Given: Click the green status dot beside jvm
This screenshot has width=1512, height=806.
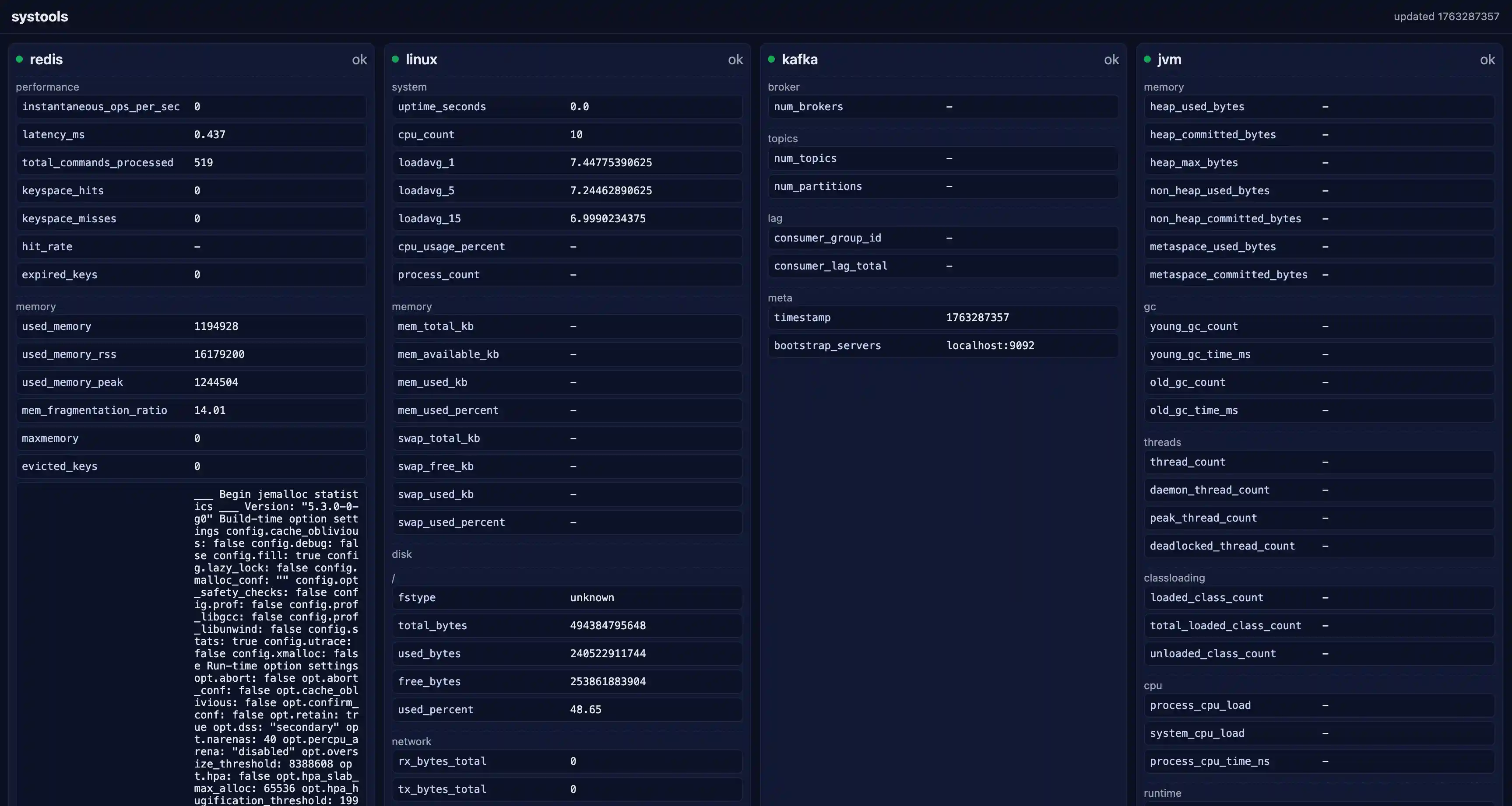Looking at the screenshot, I should click(1147, 59).
